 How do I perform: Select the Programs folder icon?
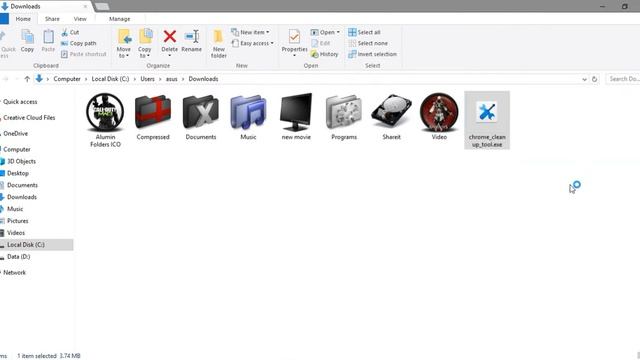[x=344, y=117]
